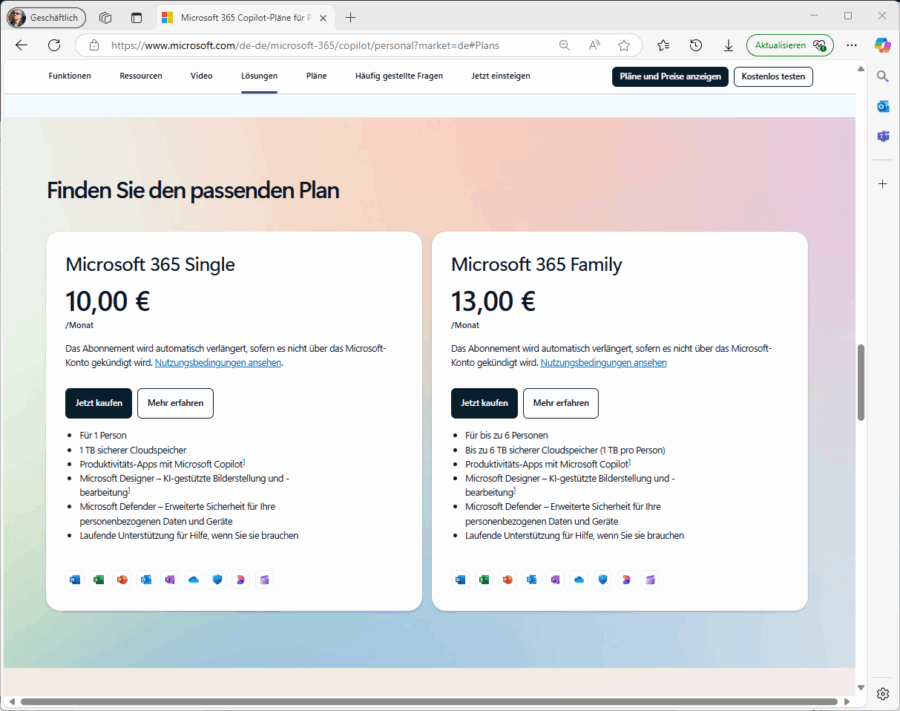Click the Designer icon in Family plan card
Viewport: 900px width, 711px height.
[627, 580]
